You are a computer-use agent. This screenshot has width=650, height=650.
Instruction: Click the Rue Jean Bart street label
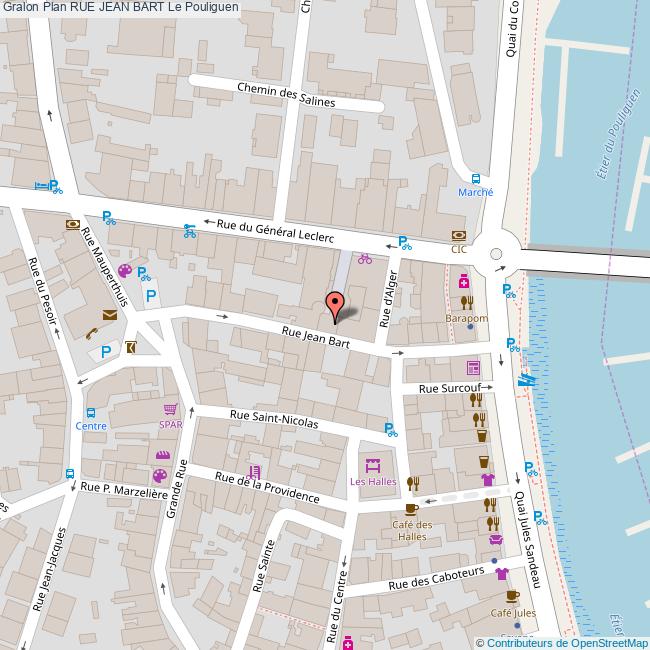(x=316, y=337)
